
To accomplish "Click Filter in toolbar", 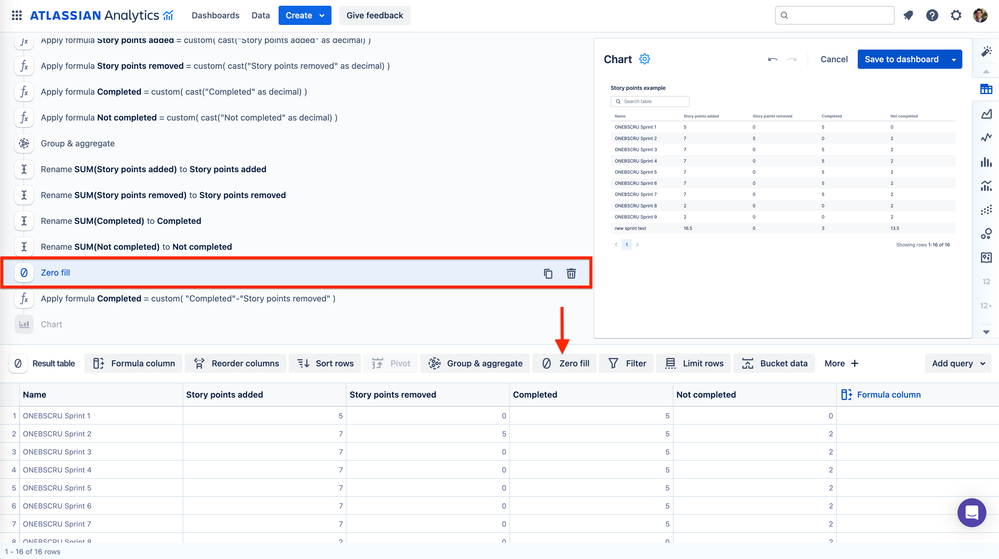I will (628, 363).
